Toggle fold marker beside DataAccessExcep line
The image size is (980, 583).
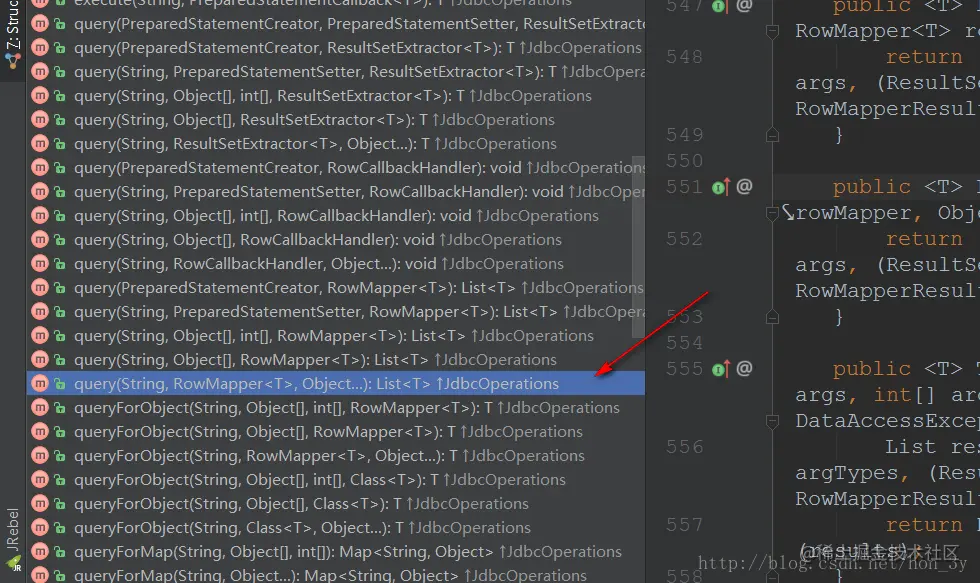(772, 422)
